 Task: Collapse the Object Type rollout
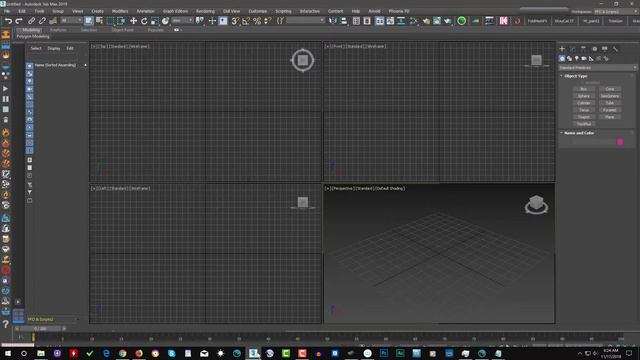576,76
